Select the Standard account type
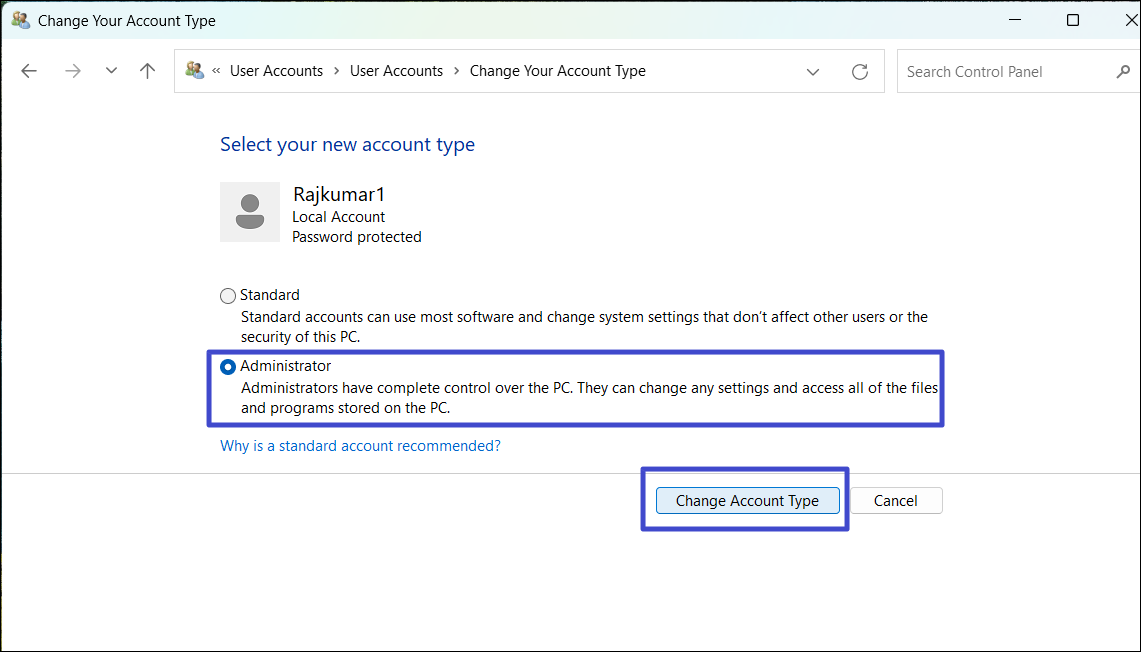The height and width of the screenshot is (652, 1141). tap(228, 296)
